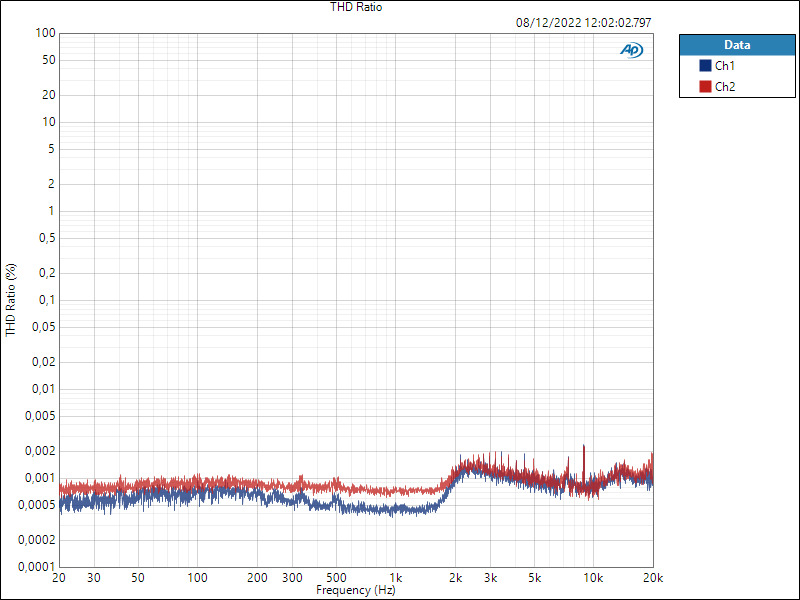Click the 500 tick on the frequency axis

tap(336, 578)
